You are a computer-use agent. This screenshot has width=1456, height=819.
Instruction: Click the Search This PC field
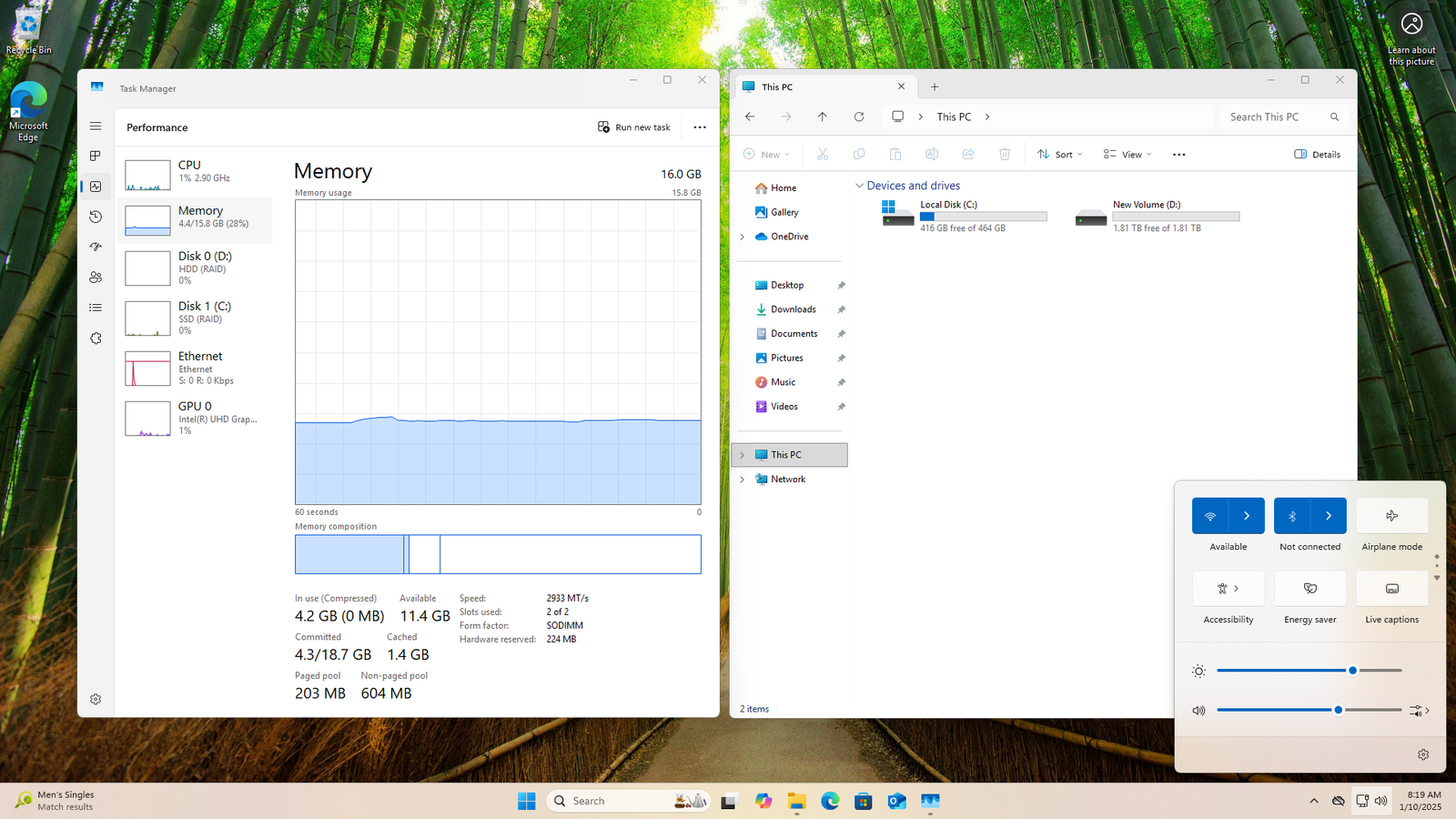pyautogui.click(x=1274, y=116)
